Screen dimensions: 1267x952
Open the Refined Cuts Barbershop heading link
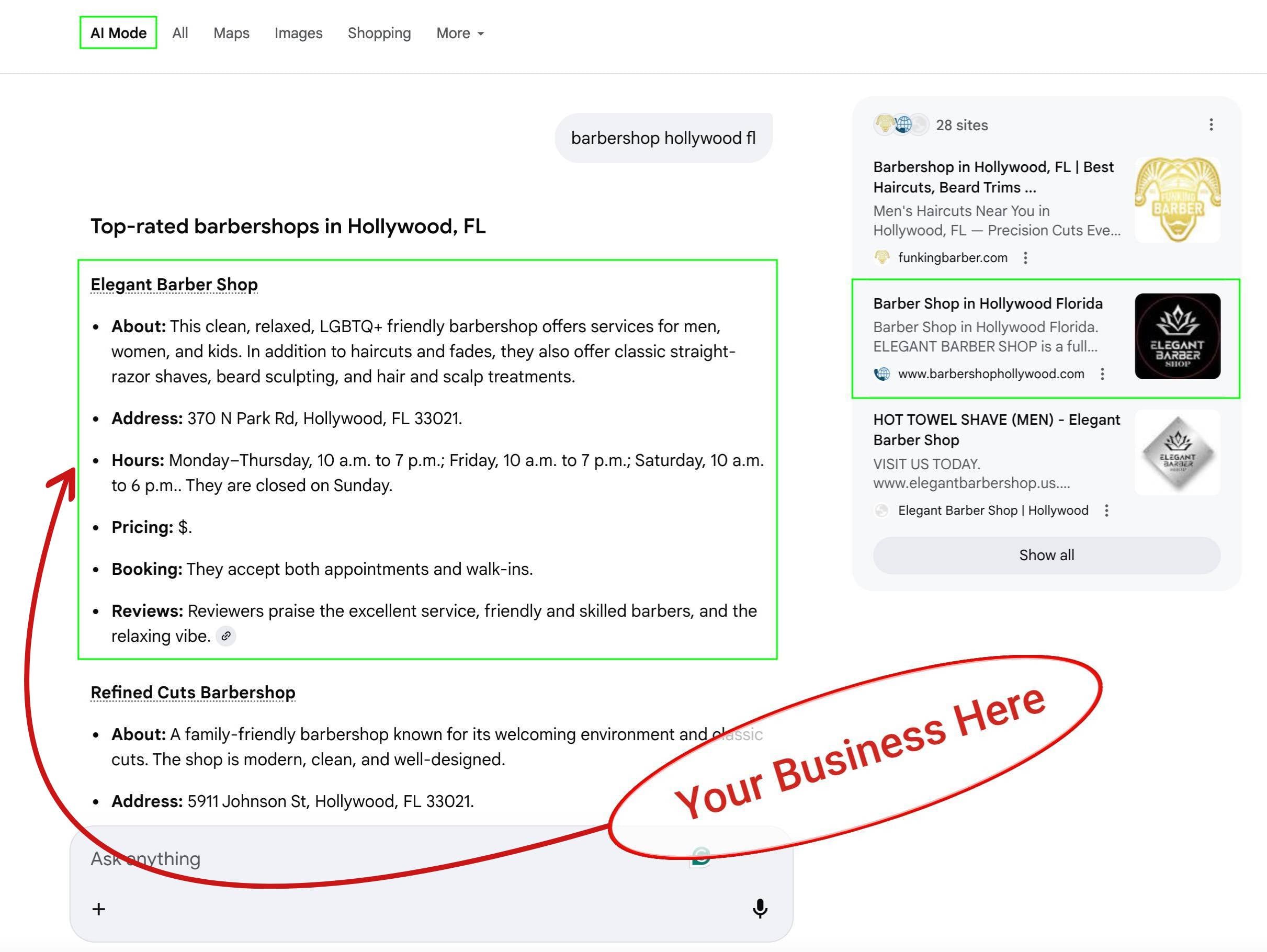click(193, 693)
